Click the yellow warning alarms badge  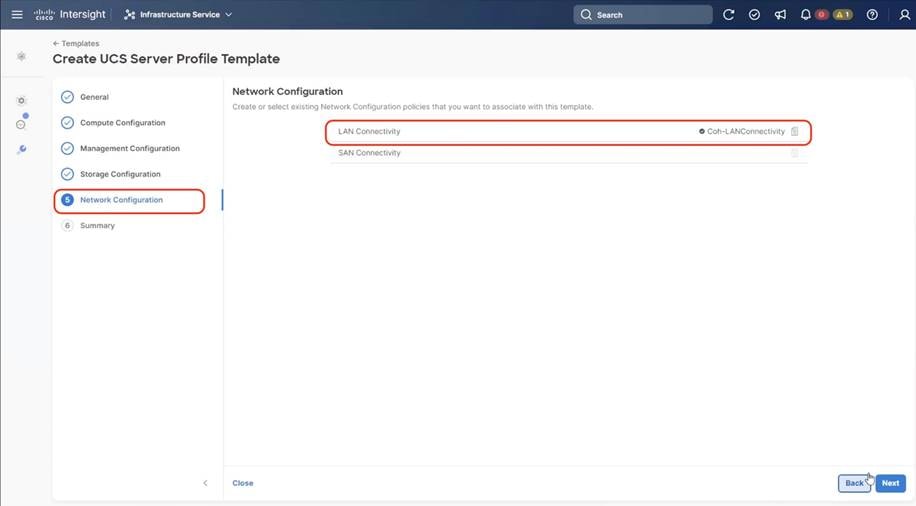[843, 15]
